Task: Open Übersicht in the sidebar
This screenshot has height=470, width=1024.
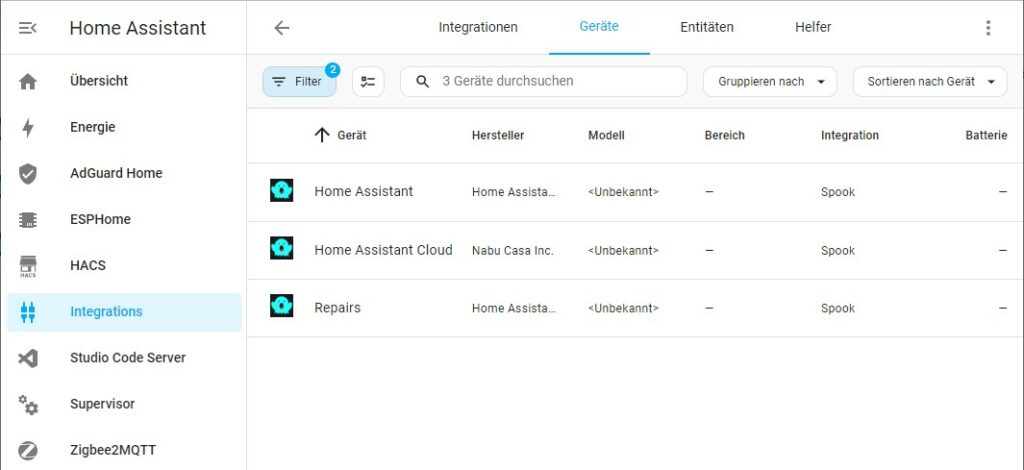Action: pos(124,82)
